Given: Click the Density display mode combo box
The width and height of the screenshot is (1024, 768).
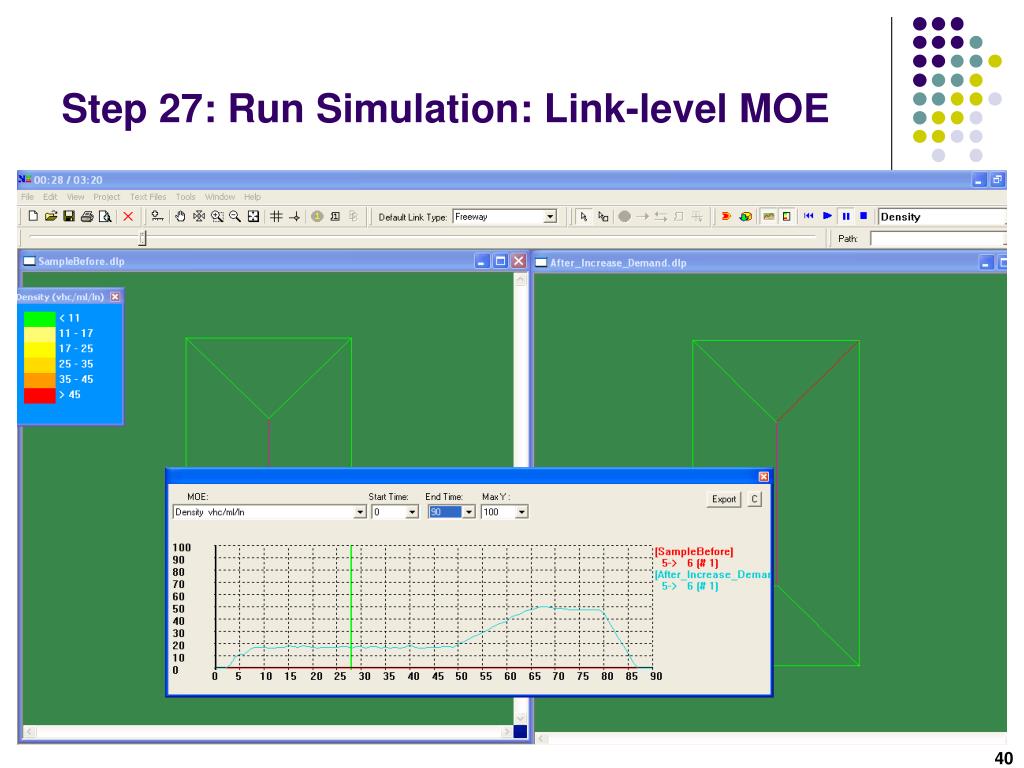Looking at the screenshot, I should coord(942,217).
